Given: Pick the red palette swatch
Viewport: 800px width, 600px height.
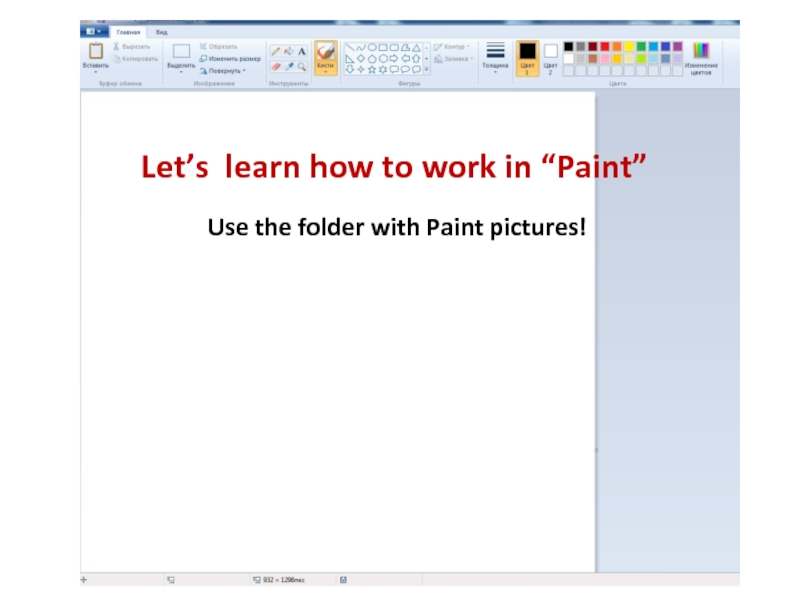Looking at the screenshot, I should (605, 47).
